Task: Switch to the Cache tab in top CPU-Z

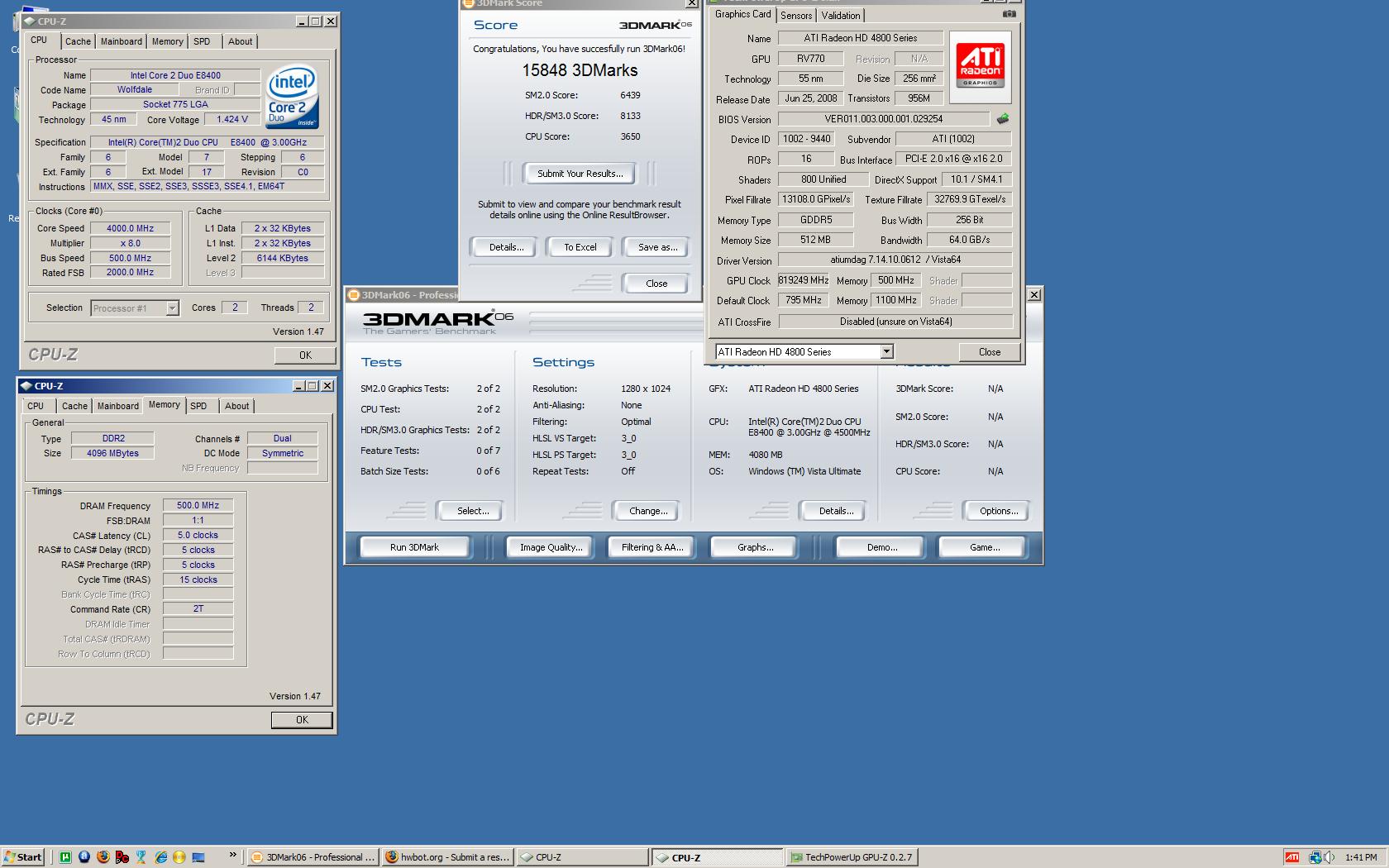Action: point(78,41)
